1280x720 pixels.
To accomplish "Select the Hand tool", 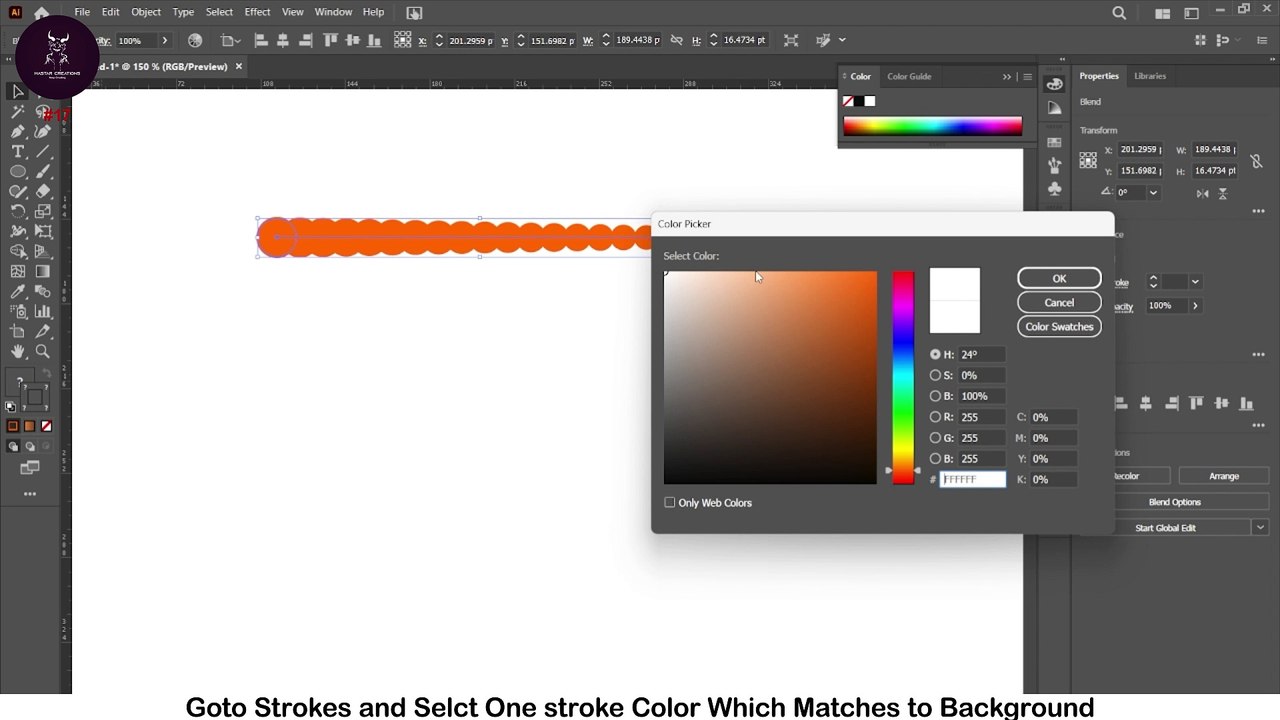I will pos(18,351).
